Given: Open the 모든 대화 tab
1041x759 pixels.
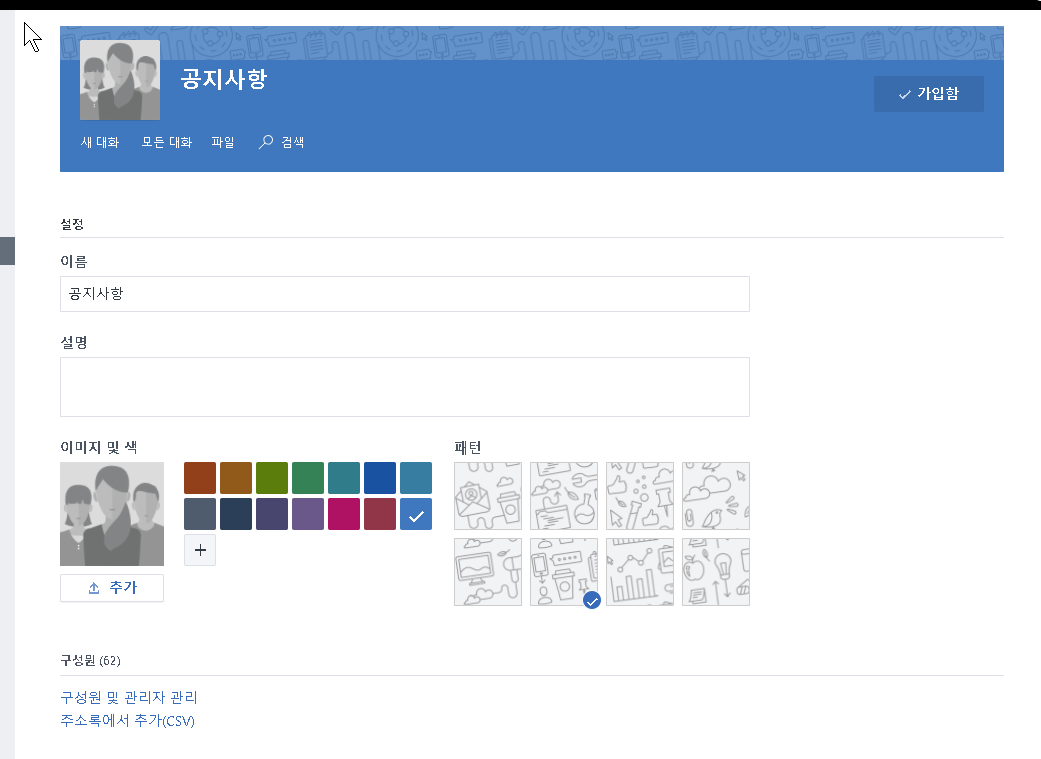Looking at the screenshot, I should tap(167, 142).
